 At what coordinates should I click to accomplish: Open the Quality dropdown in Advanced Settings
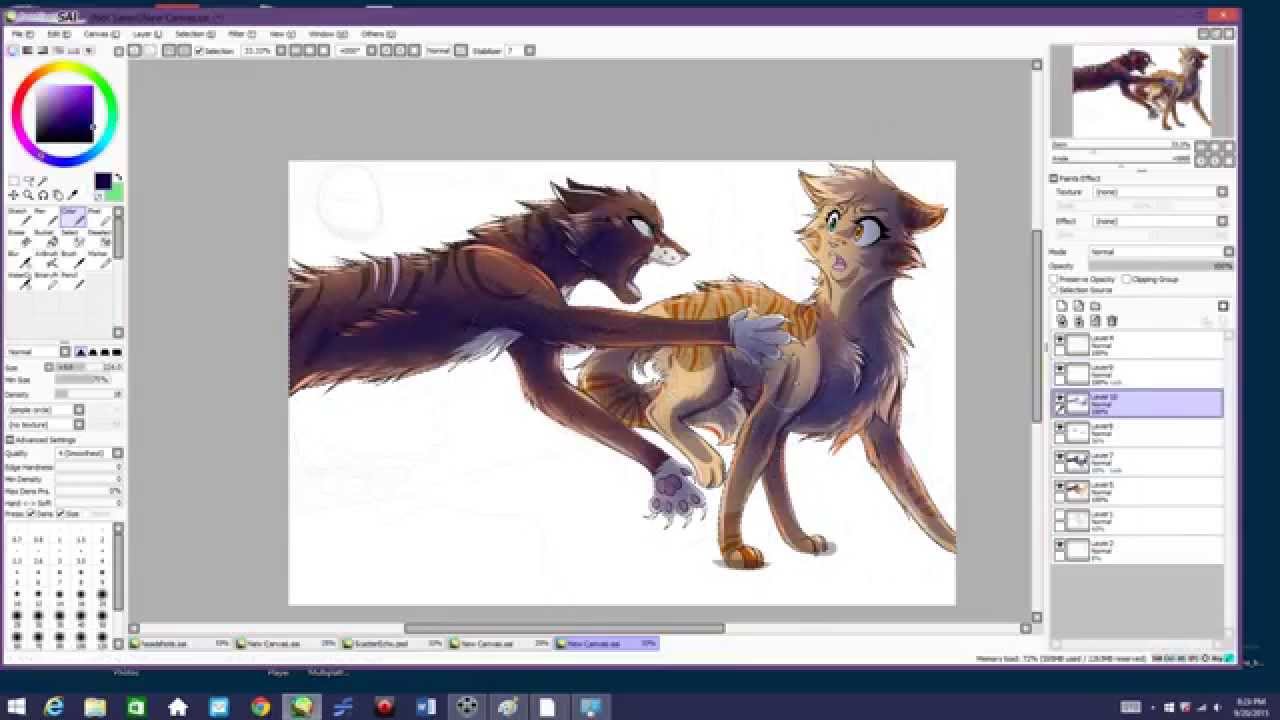(89, 454)
